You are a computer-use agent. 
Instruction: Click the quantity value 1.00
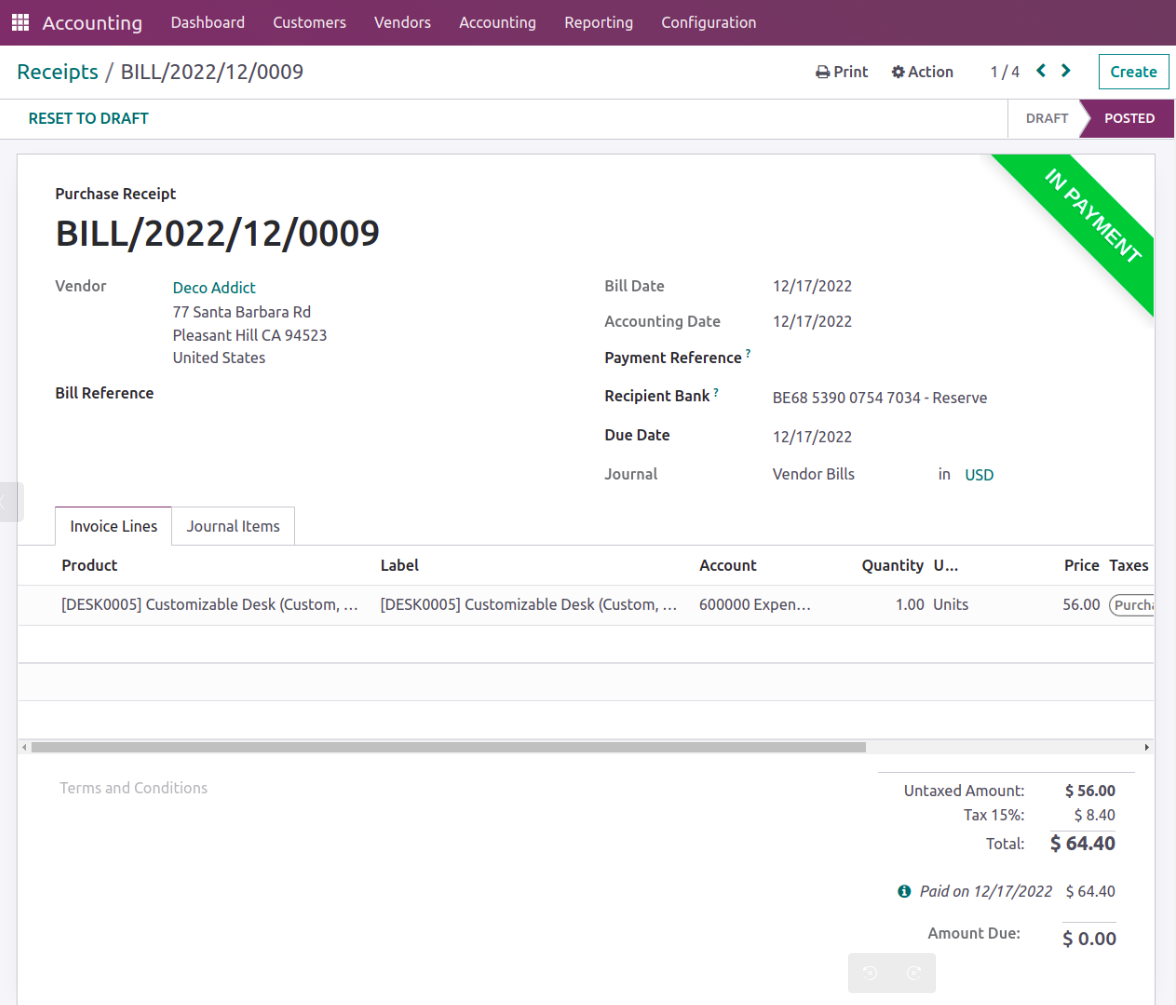coord(910,604)
